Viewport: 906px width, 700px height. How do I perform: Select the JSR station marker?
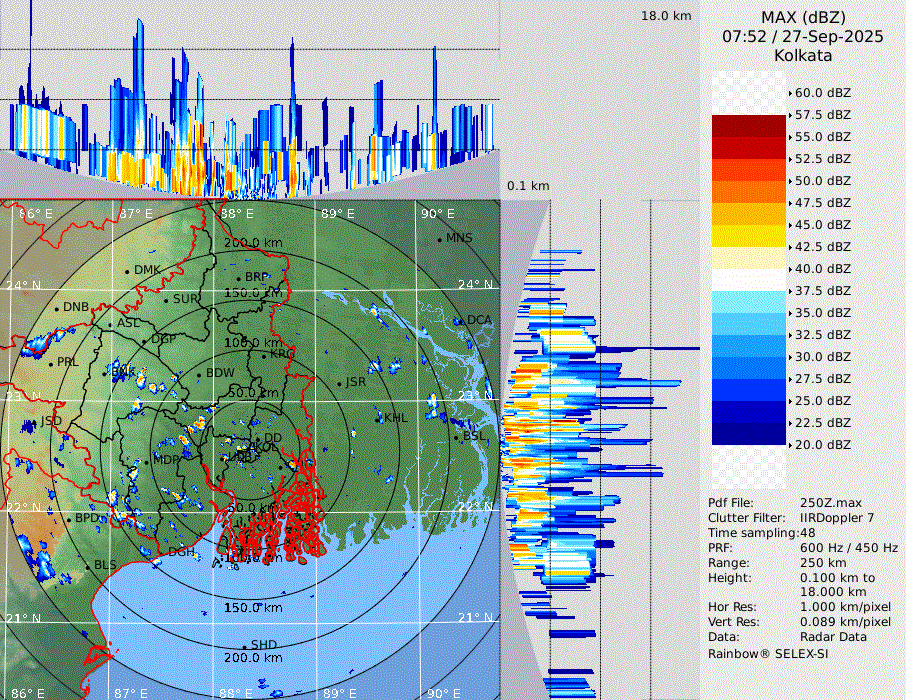coord(338,384)
